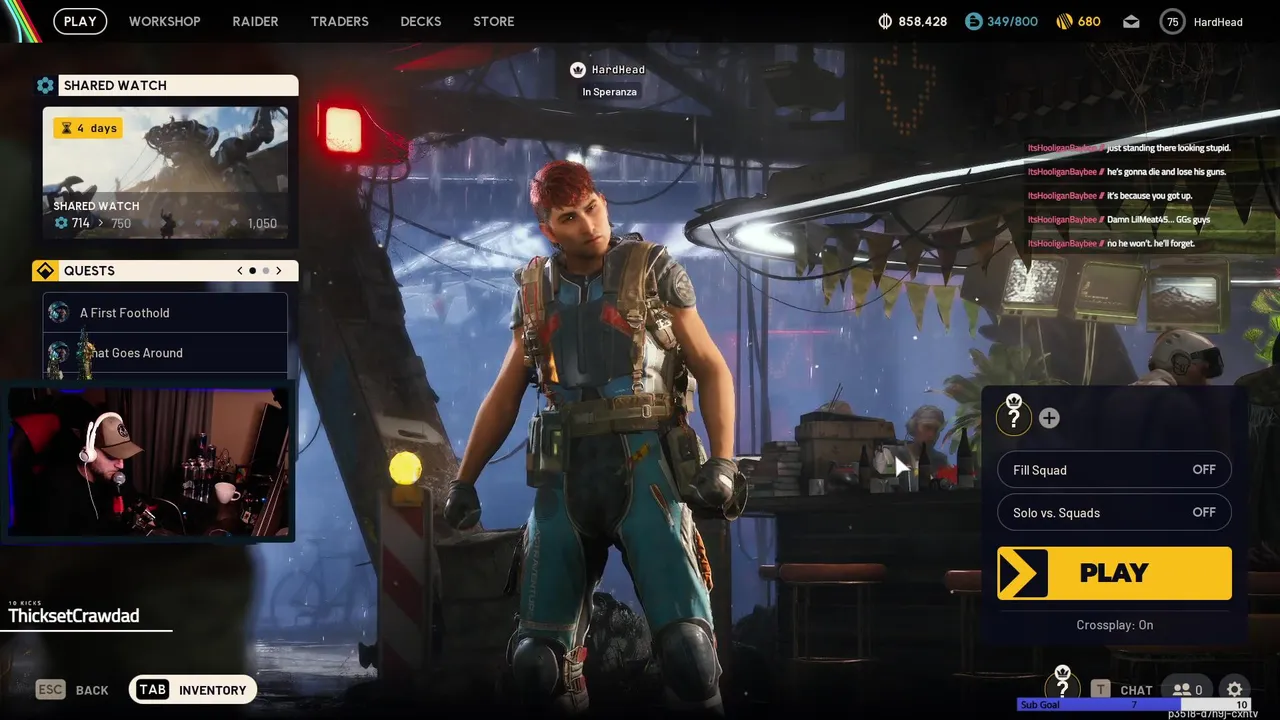The height and width of the screenshot is (720, 1280).
Task: Click the yellow Quests diamond icon
Action: pos(44,271)
